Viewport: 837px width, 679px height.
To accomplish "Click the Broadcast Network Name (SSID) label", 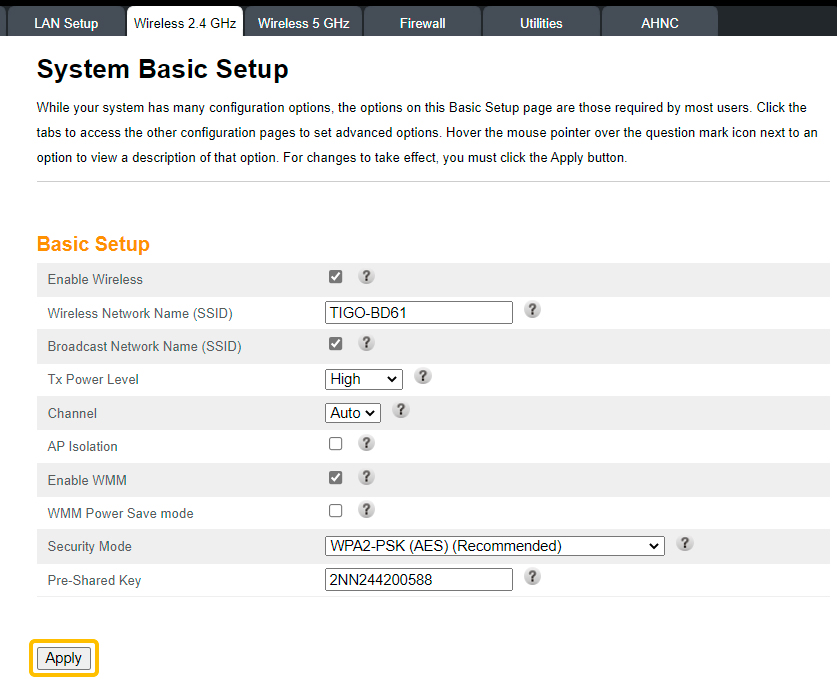I will pyautogui.click(x=144, y=346).
